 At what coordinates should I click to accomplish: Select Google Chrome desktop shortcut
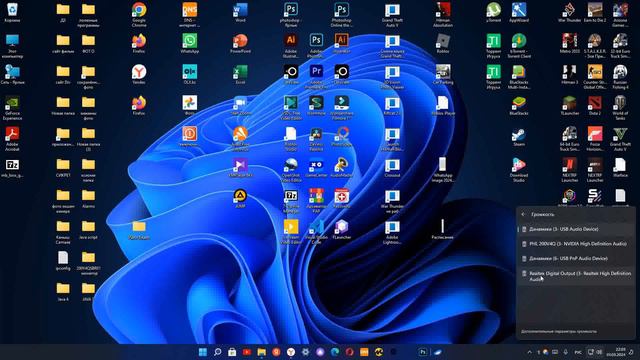pyautogui.click(x=139, y=14)
